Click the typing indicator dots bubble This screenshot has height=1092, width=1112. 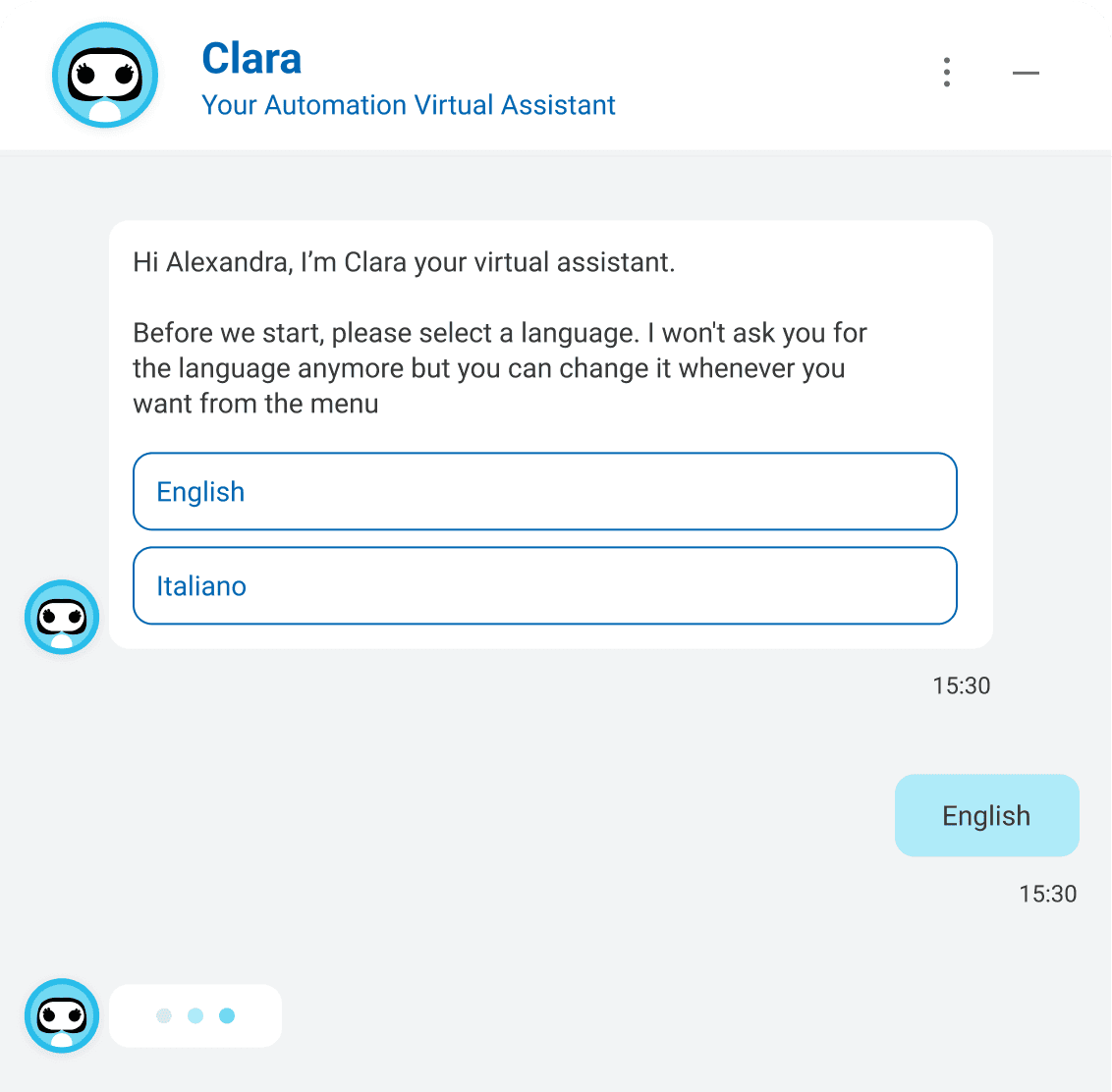click(x=195, y=1015)
